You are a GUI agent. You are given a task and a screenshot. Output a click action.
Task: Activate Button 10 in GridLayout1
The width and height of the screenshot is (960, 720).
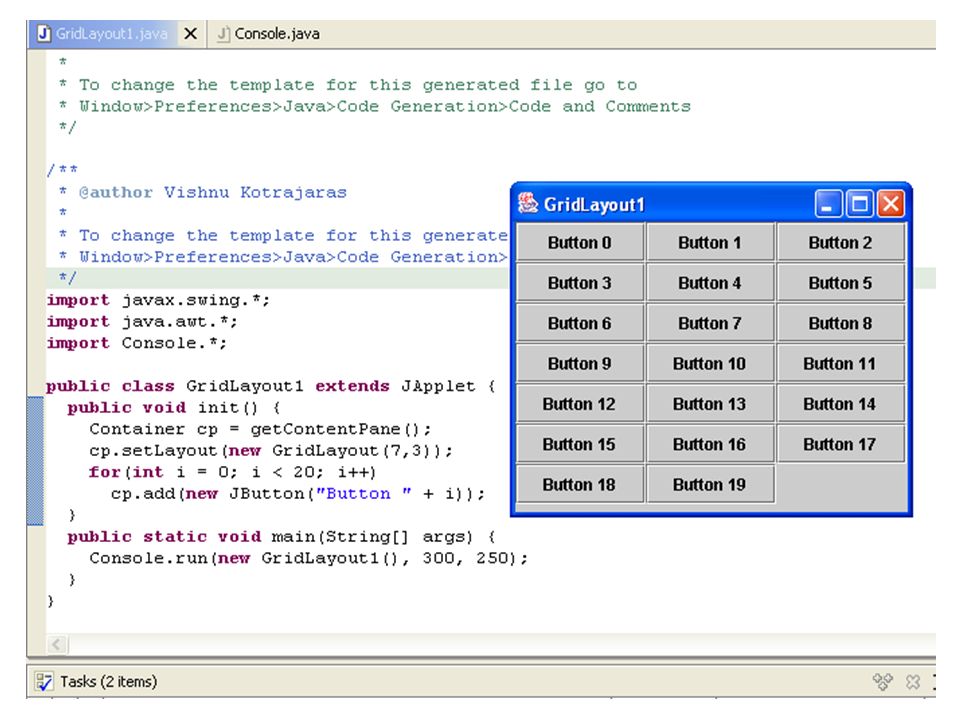pos(710,364)
